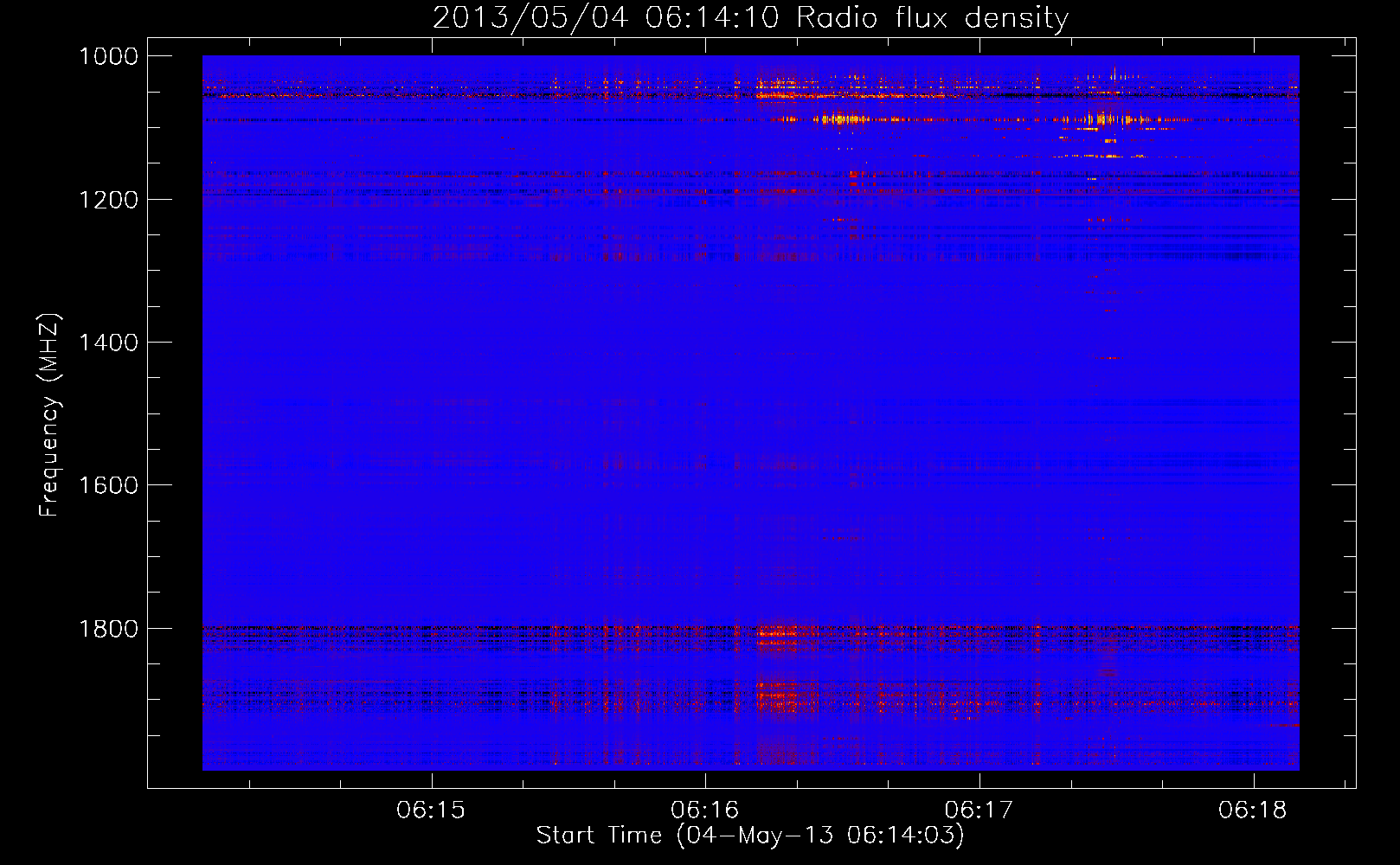The image size is (1400, 865).
Task: Select the 1000 frequency tick label
Action: tap(108, 56)
